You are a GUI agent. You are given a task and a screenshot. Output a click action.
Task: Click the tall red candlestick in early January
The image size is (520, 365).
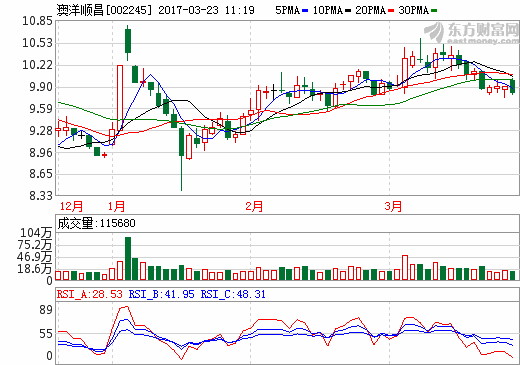point(120,99)
